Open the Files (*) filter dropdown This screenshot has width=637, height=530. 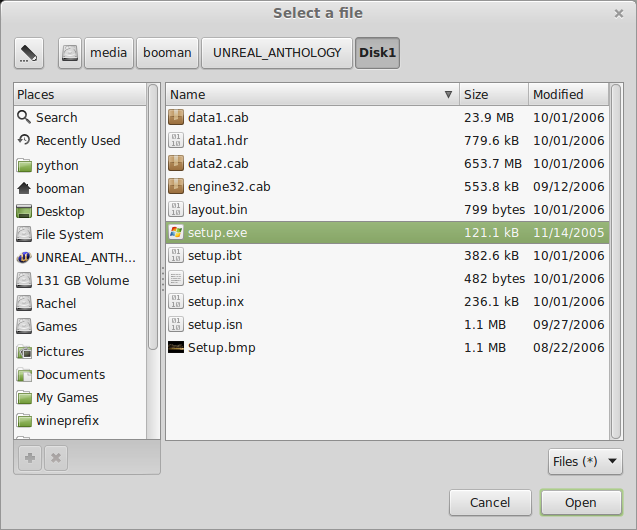[585, 462]
